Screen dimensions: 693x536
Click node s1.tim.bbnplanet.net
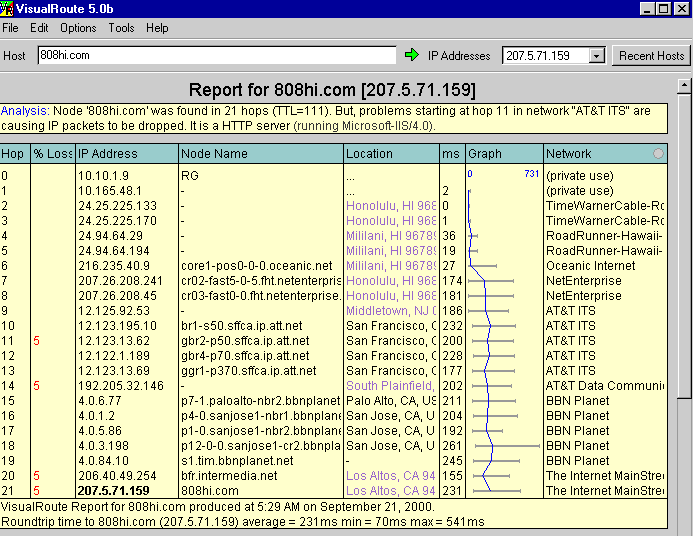[x=237, y=461]
